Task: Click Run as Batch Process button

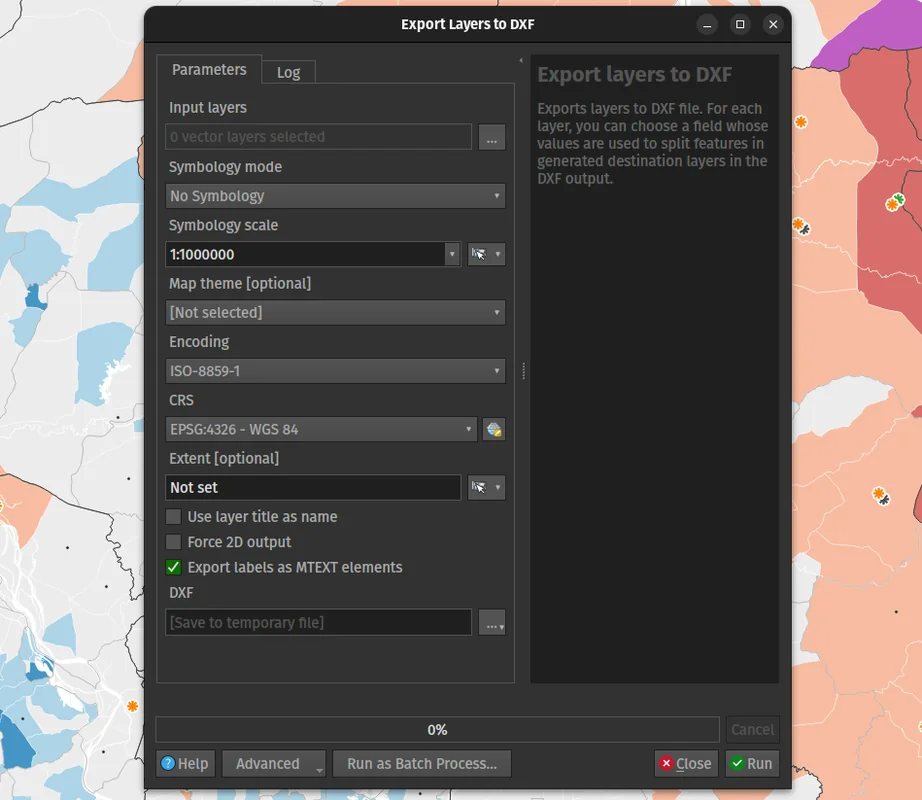Action: click(421, 764)
